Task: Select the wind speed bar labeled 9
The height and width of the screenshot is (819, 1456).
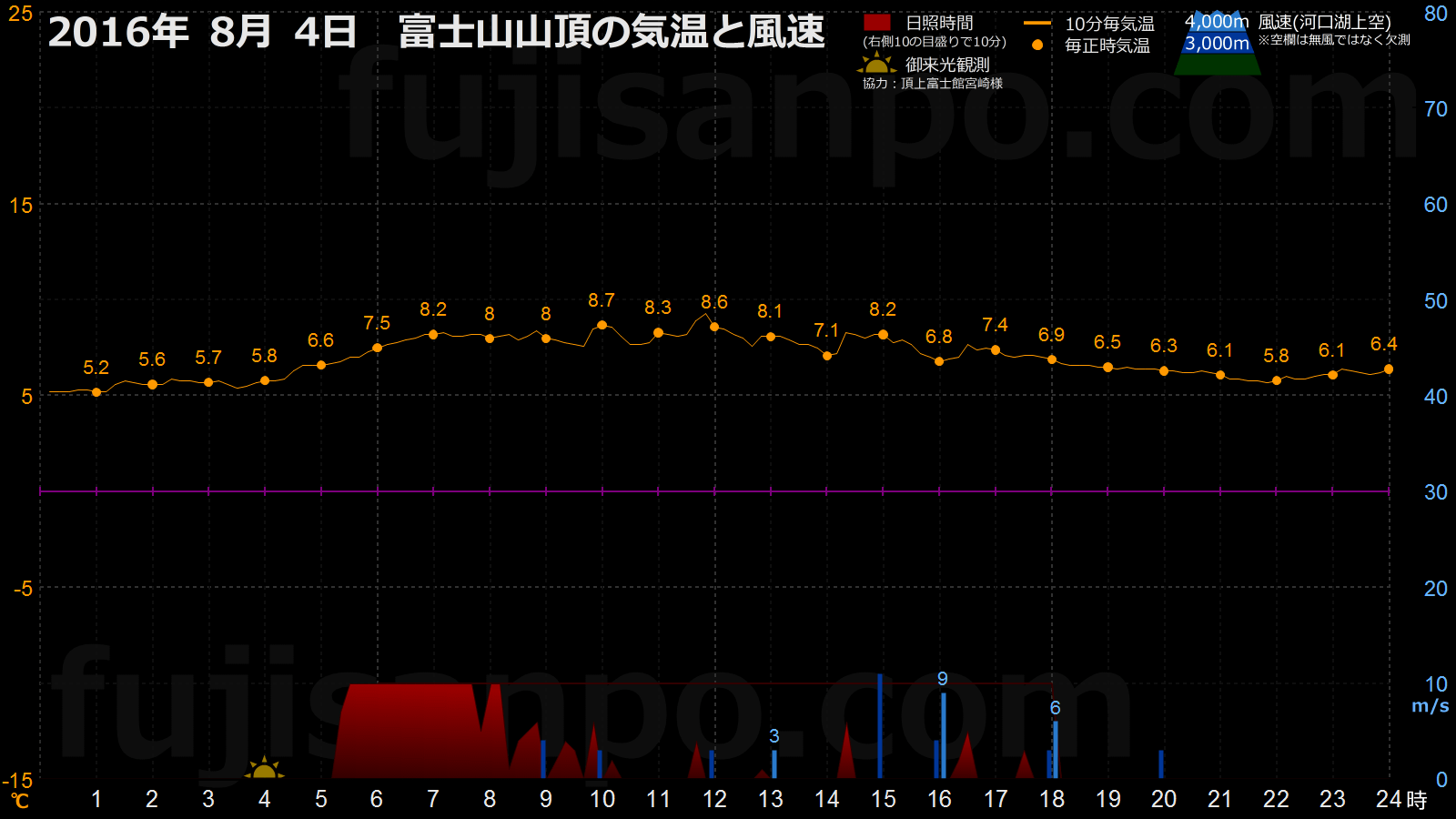Action: pos(944,734)
